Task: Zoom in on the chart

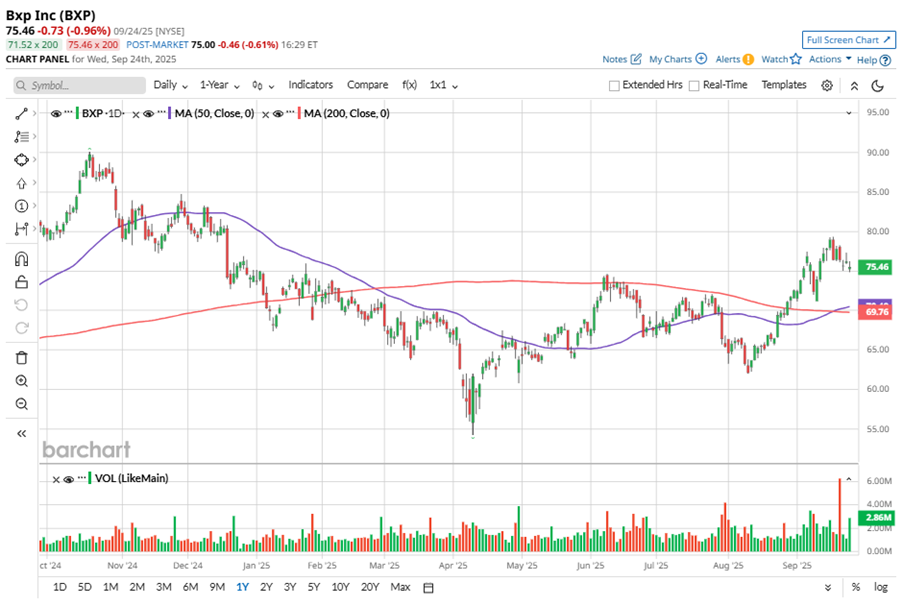Action: click(20, 381)
